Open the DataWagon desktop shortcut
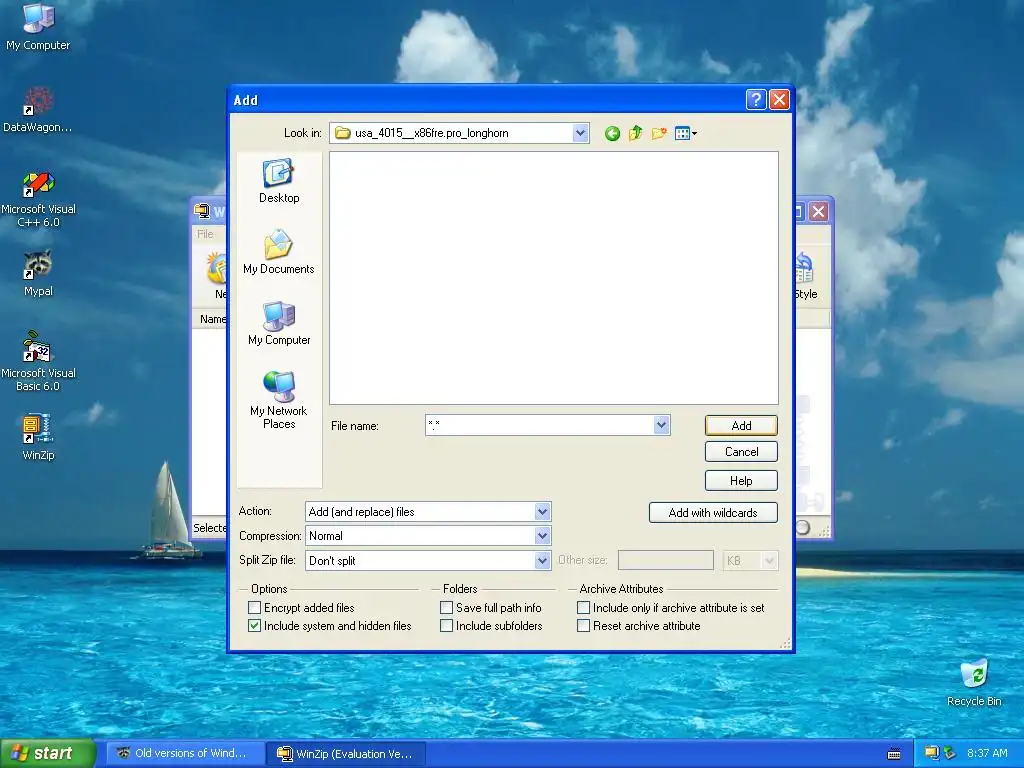The width and height of the screenshot is (1024, 768). [38, 110]
